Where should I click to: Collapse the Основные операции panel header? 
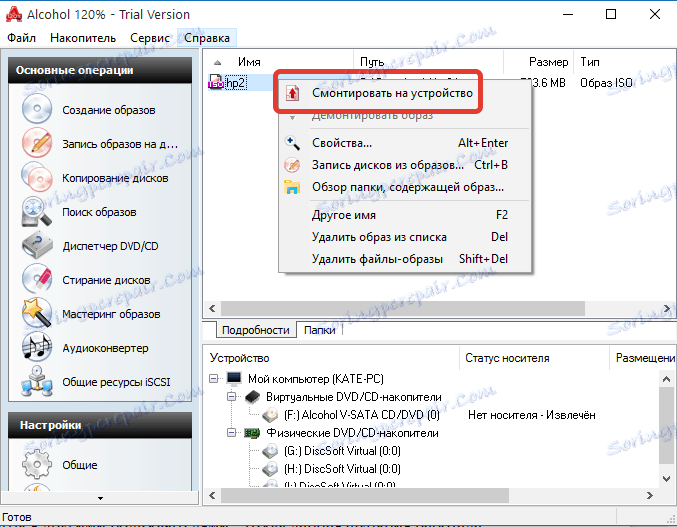click(100, 70)
